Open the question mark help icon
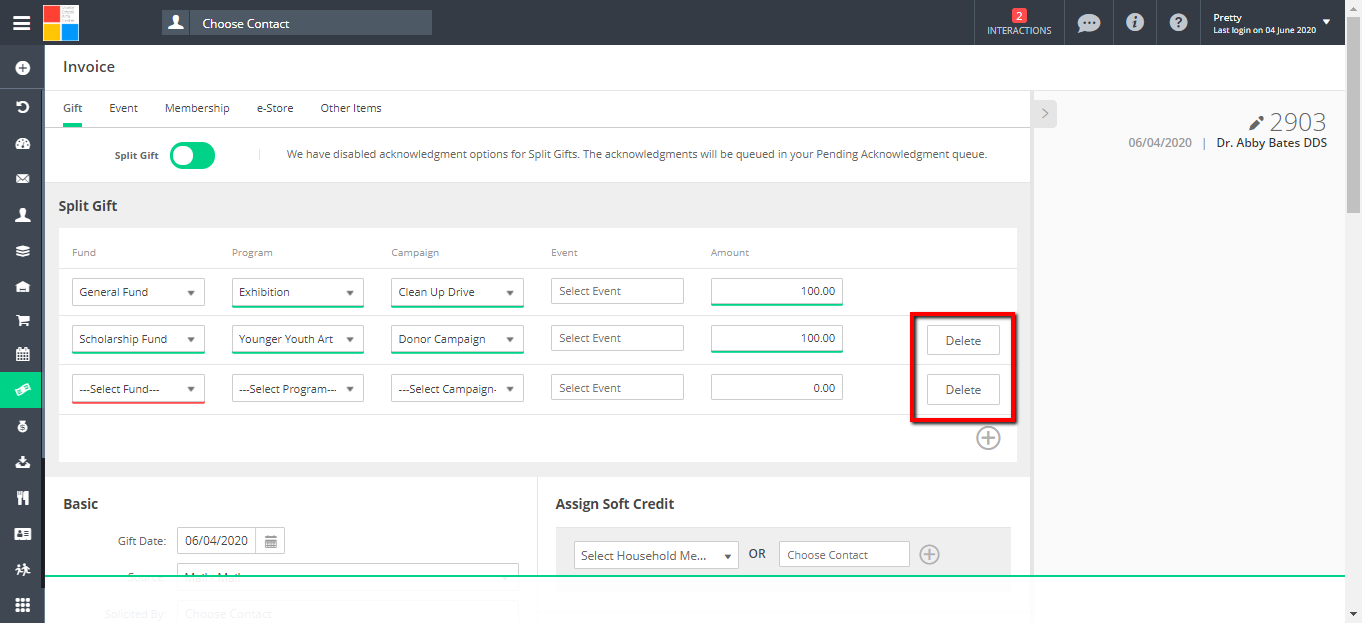The image size is (1362, 623). [x=1179, y=22]
